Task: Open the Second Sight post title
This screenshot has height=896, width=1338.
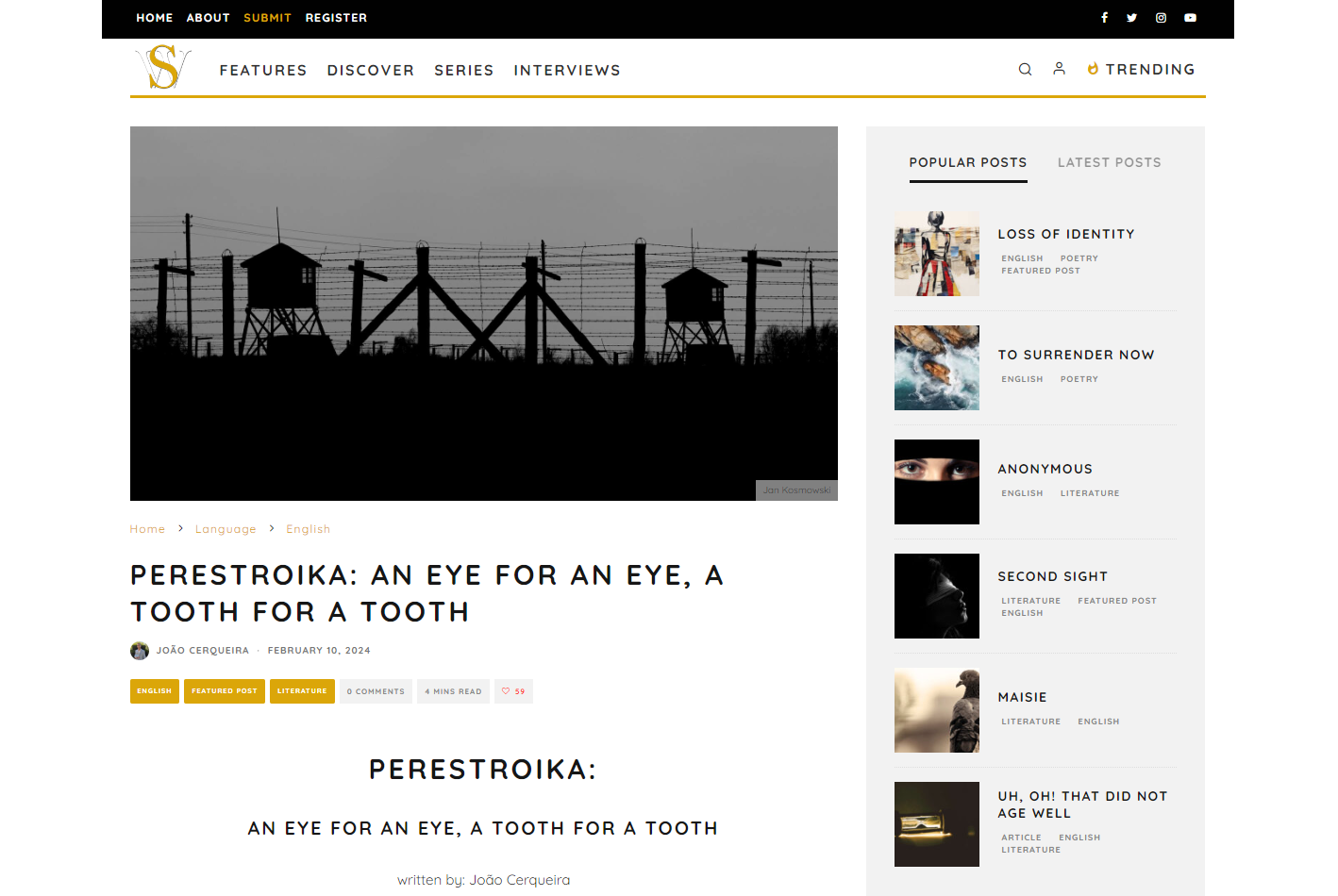Action: click(x=1053, y=576)
